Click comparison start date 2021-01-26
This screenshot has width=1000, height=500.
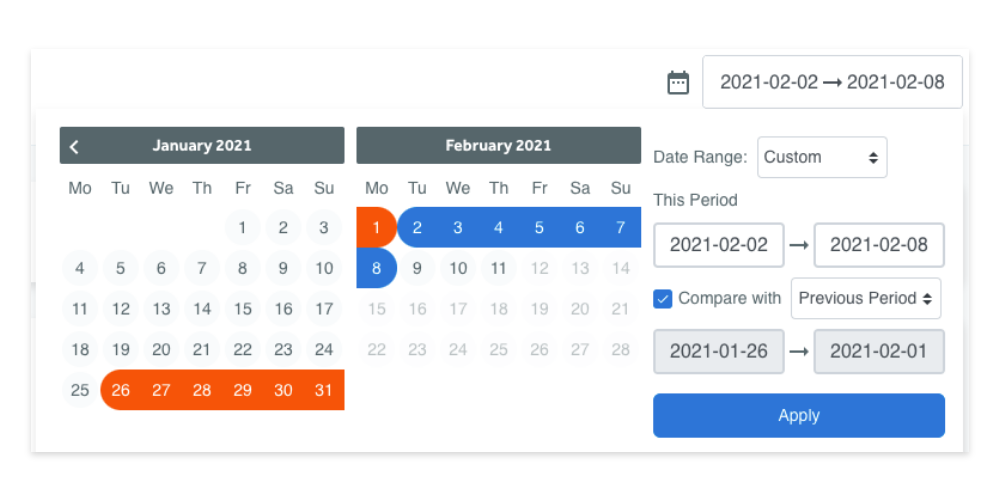click(x=719, y=351)
